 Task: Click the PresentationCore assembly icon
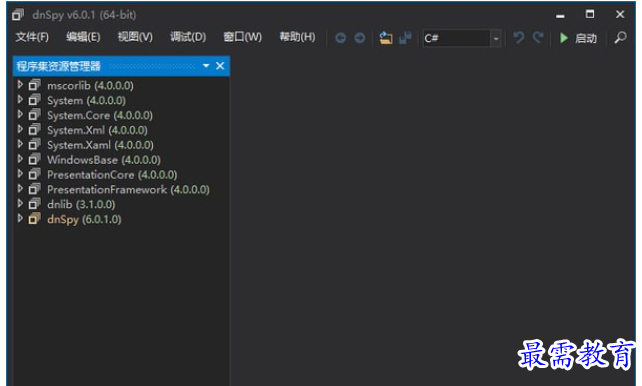(x=34, y=174)
